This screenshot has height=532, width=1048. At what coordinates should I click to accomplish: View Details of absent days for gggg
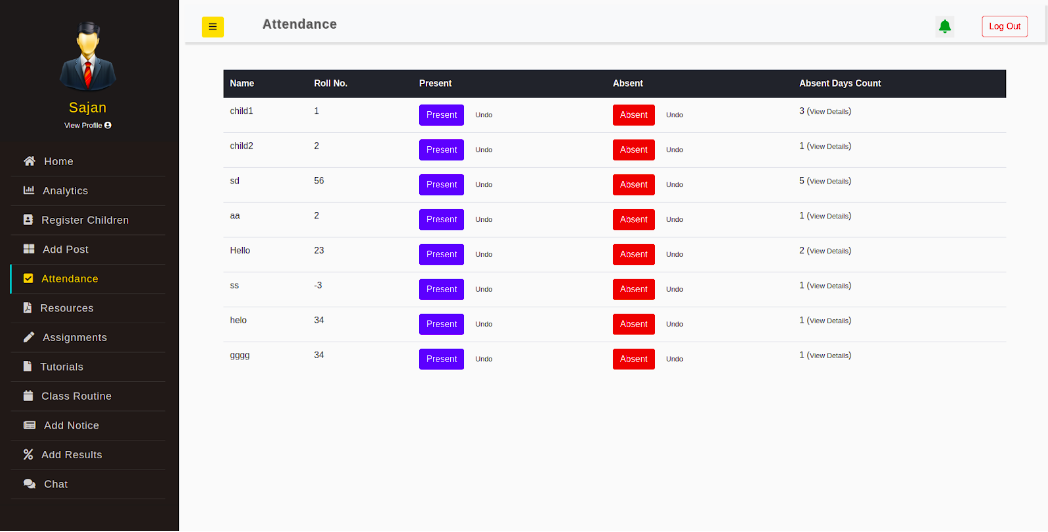click(829, 356)
